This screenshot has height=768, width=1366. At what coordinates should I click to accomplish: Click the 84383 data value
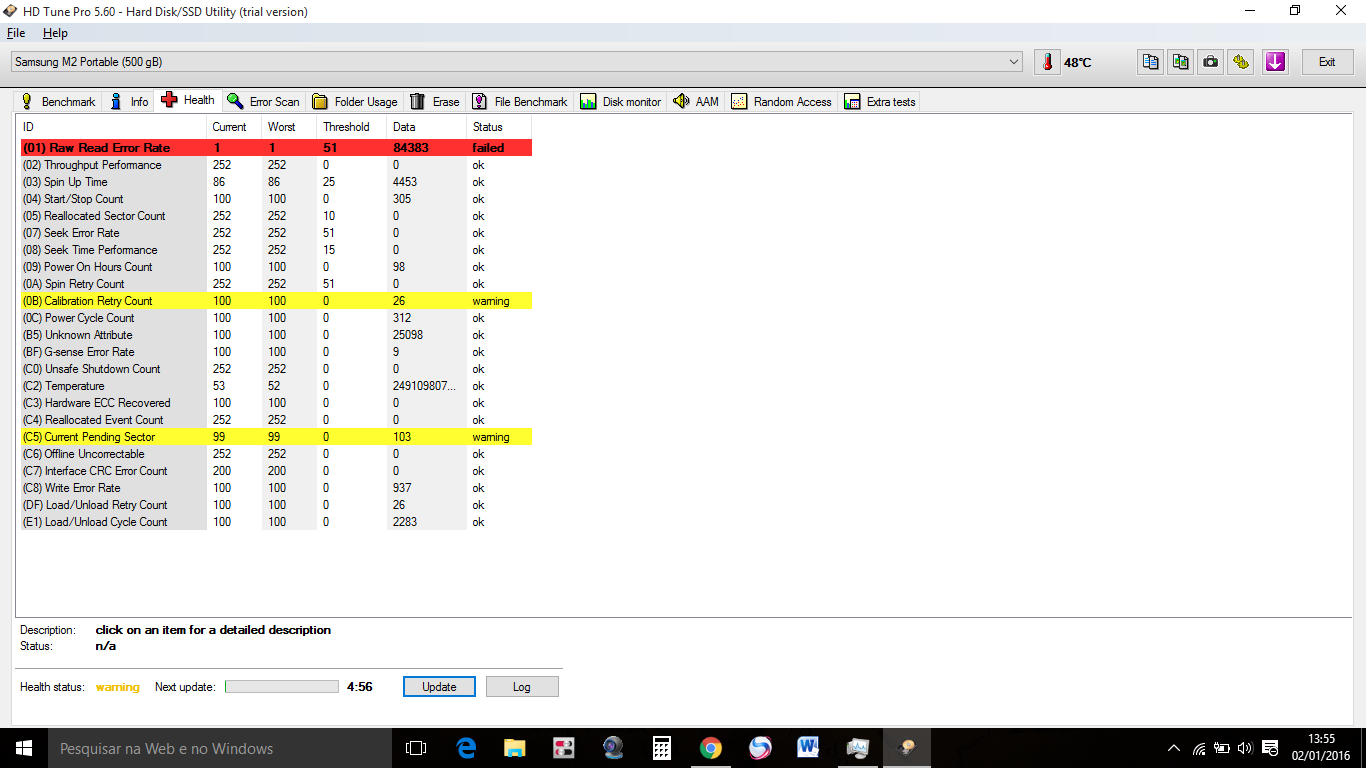pos(411,148)
